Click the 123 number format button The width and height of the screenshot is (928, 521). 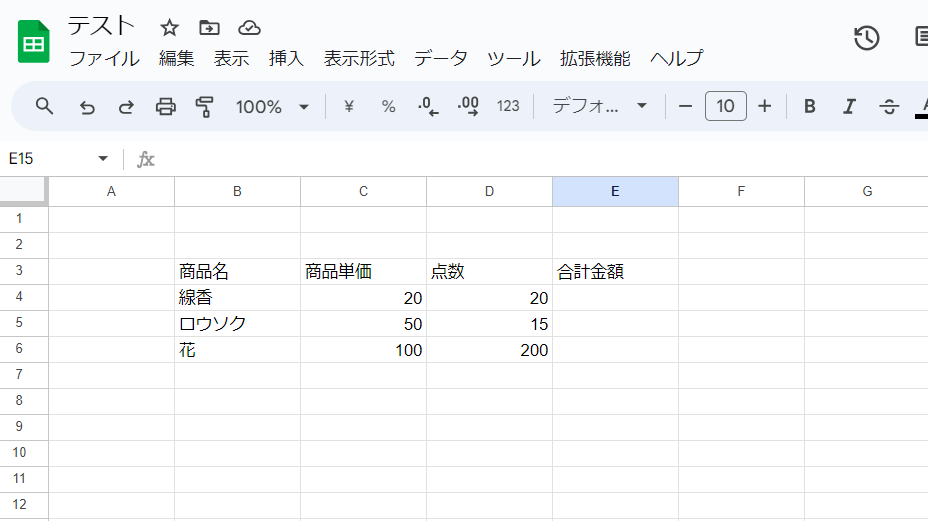(508, 106)
